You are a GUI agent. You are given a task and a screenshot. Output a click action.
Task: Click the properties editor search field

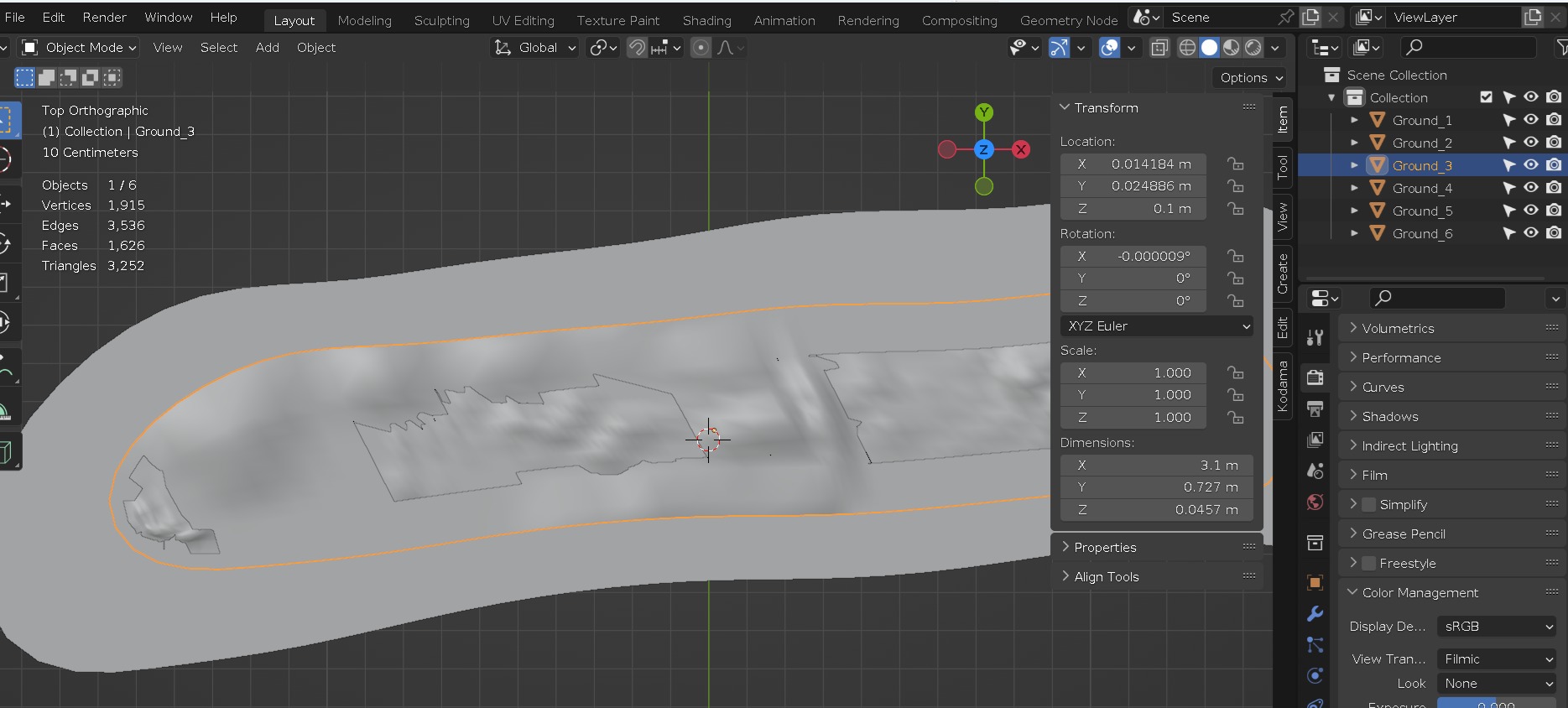click(x=1438, y=298)
